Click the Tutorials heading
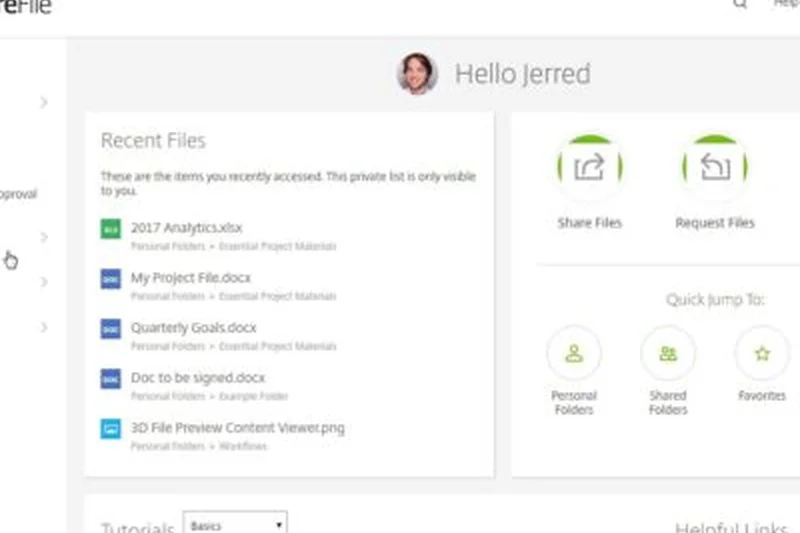 pos(138,527)
